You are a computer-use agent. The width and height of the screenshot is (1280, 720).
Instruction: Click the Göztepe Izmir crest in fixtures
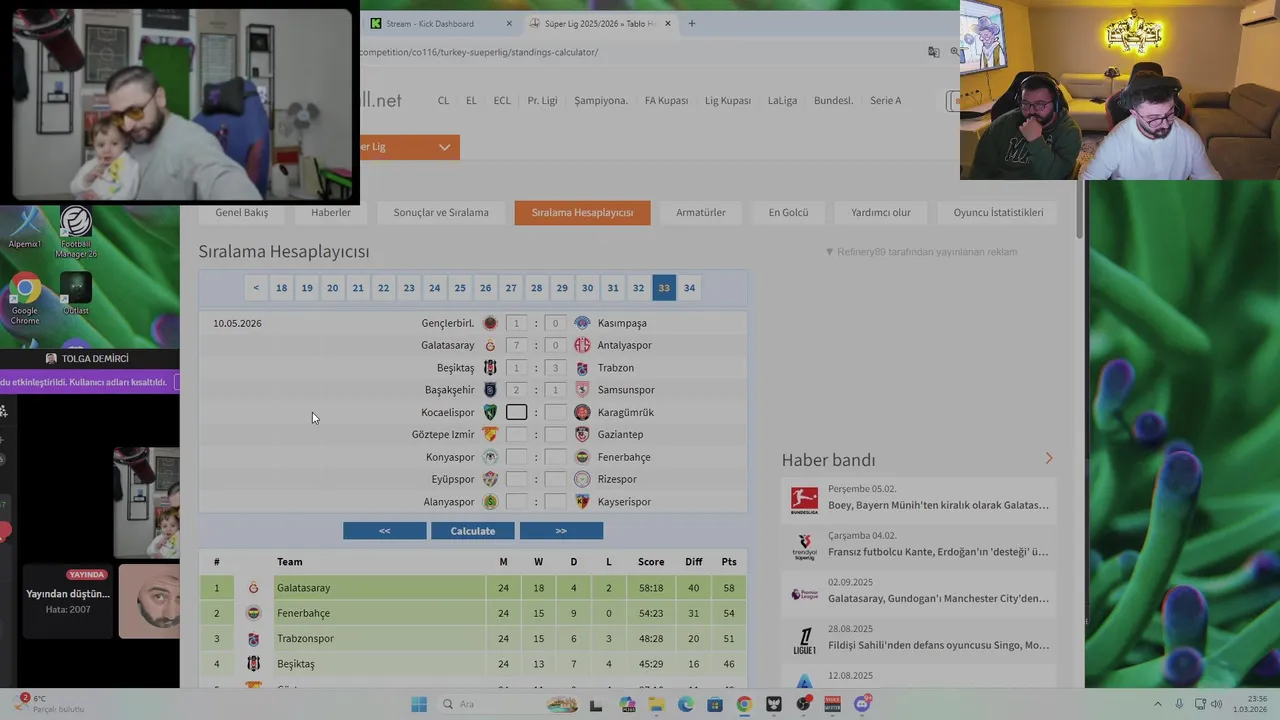[x=490, y=434]
